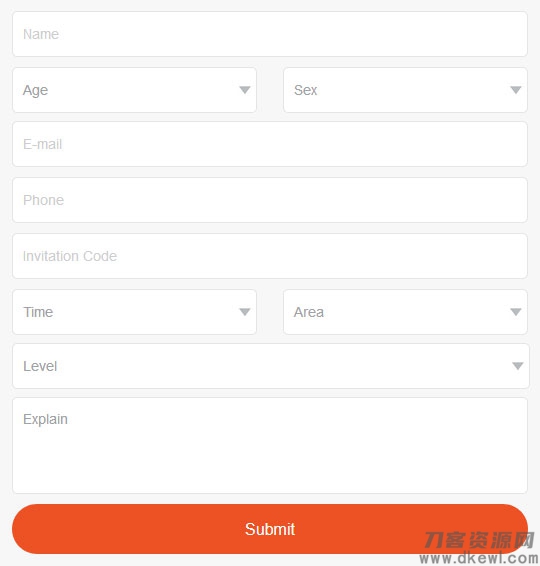This screenshot has width=540, height=566.
Task: Click the Time dropdown arrow icon
Action: 245,312
